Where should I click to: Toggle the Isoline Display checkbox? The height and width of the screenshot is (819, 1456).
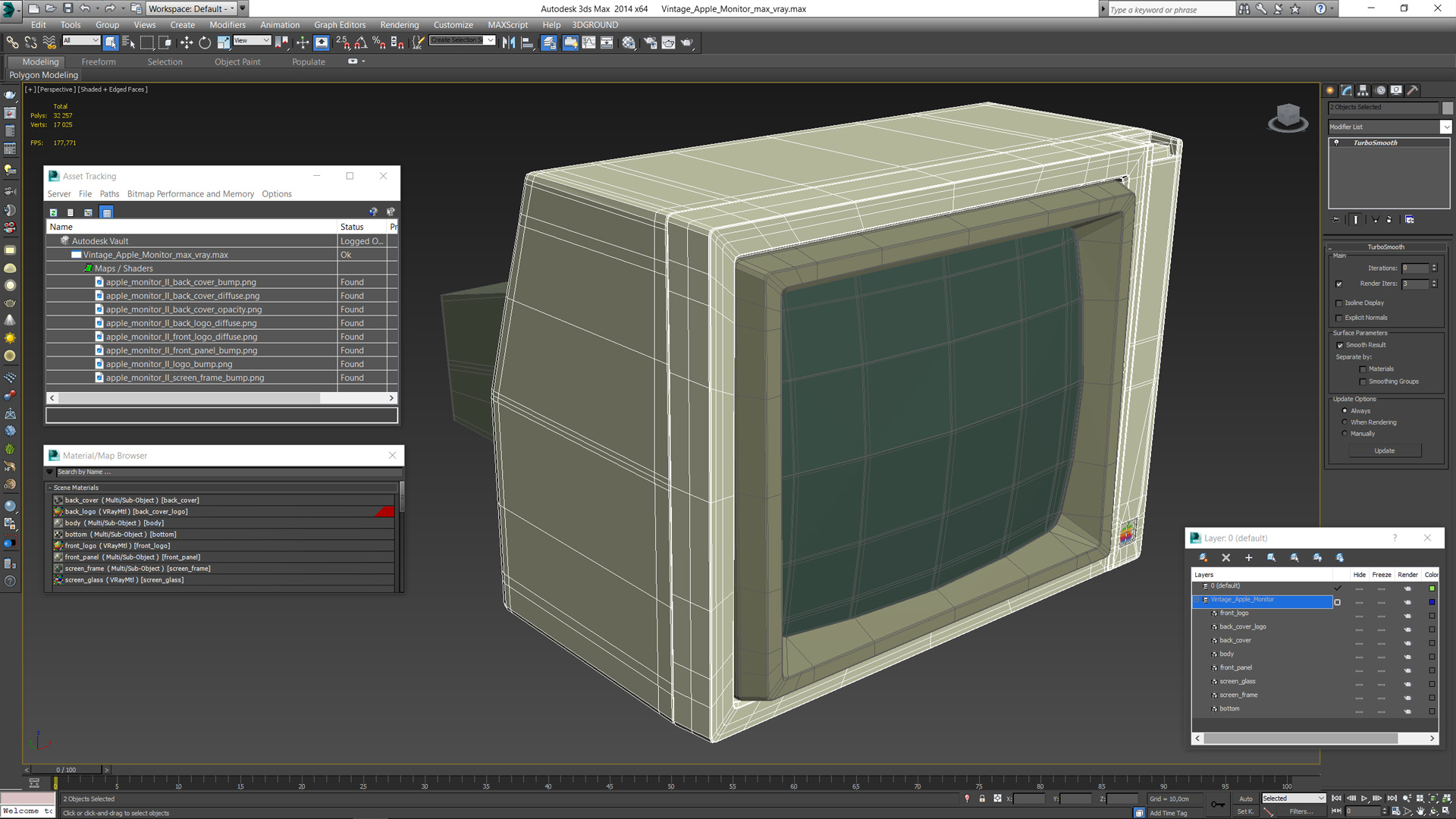[1339, 303]
